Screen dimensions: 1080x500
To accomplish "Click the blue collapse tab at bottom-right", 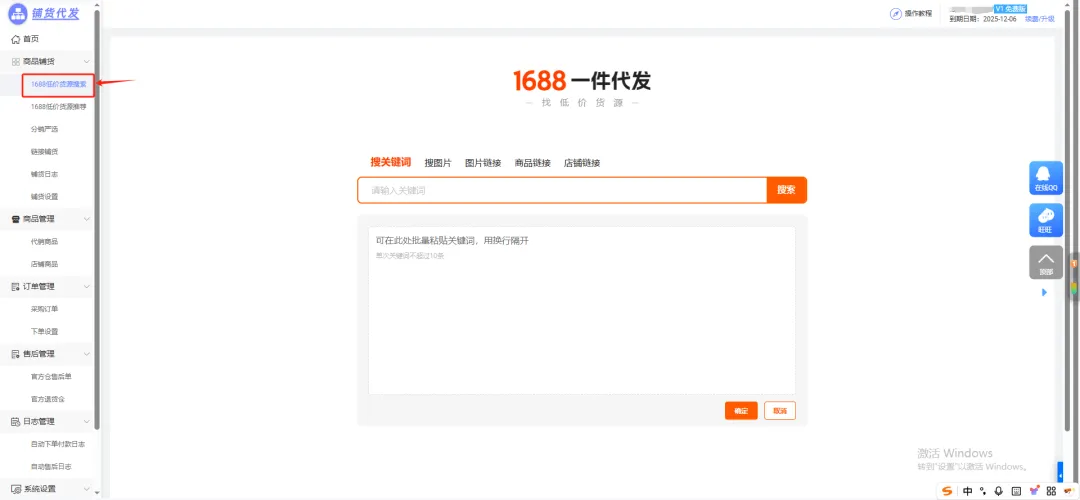I will pos(1060,472).
